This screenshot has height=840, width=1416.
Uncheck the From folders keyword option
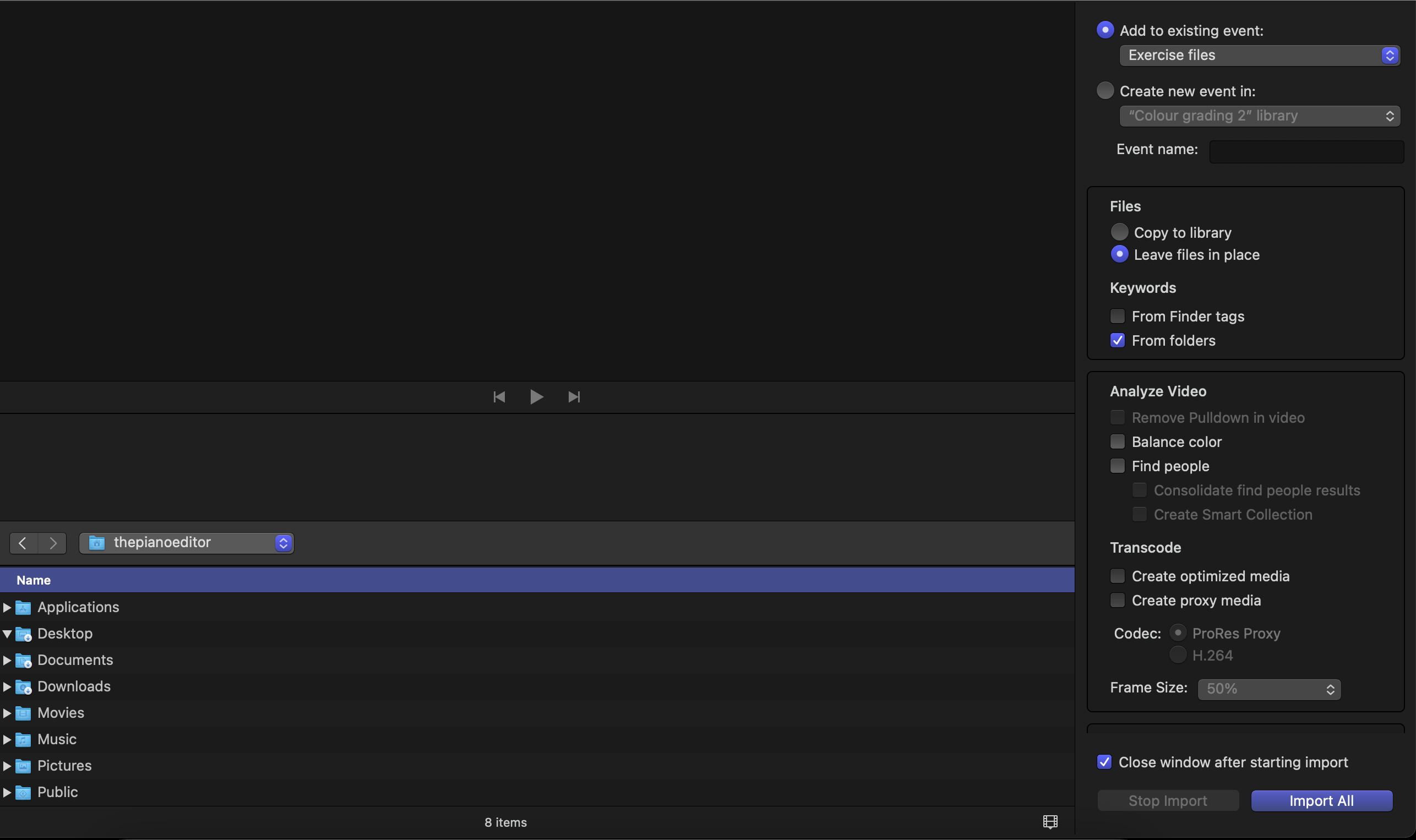click(1117, 340)
